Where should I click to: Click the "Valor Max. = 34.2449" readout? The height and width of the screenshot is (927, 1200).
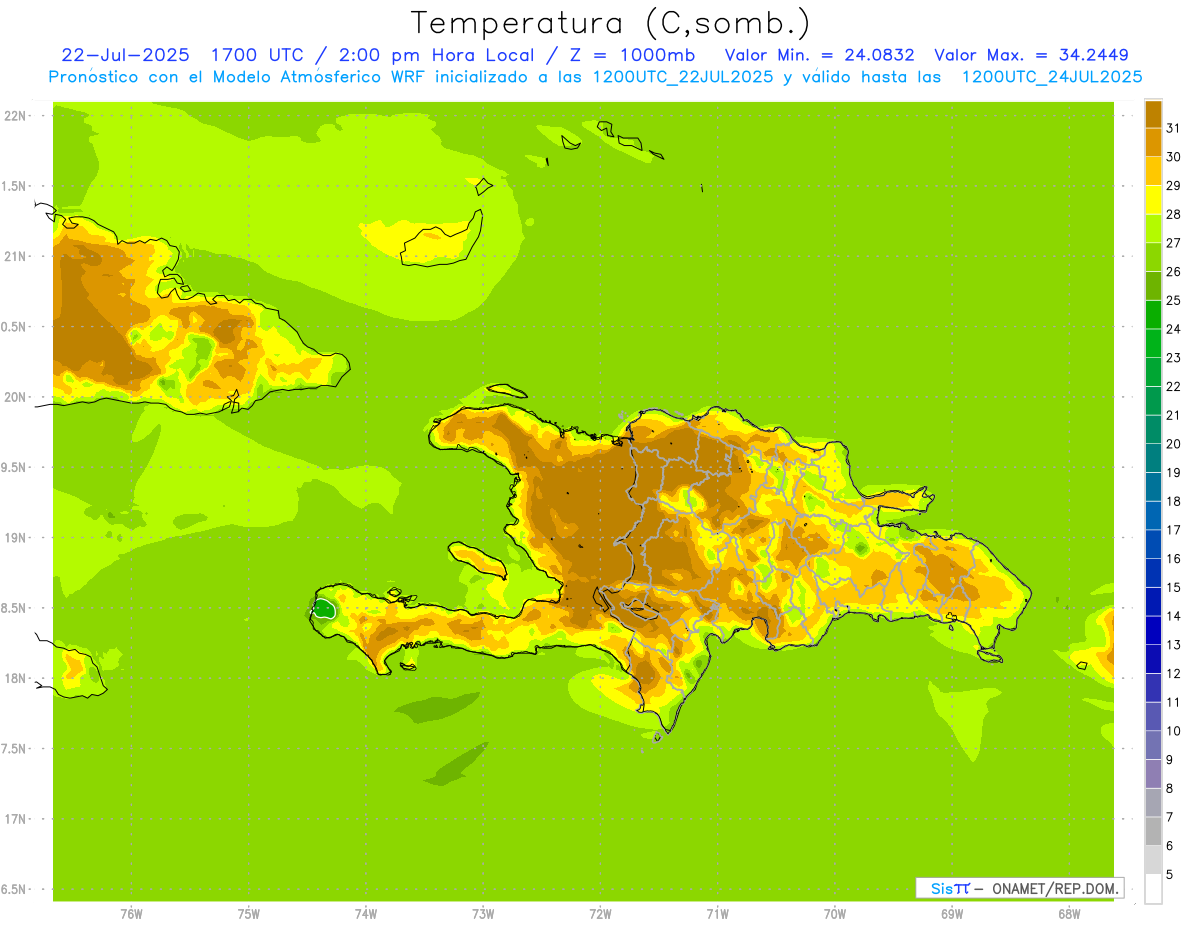(x=1030, y=55)
